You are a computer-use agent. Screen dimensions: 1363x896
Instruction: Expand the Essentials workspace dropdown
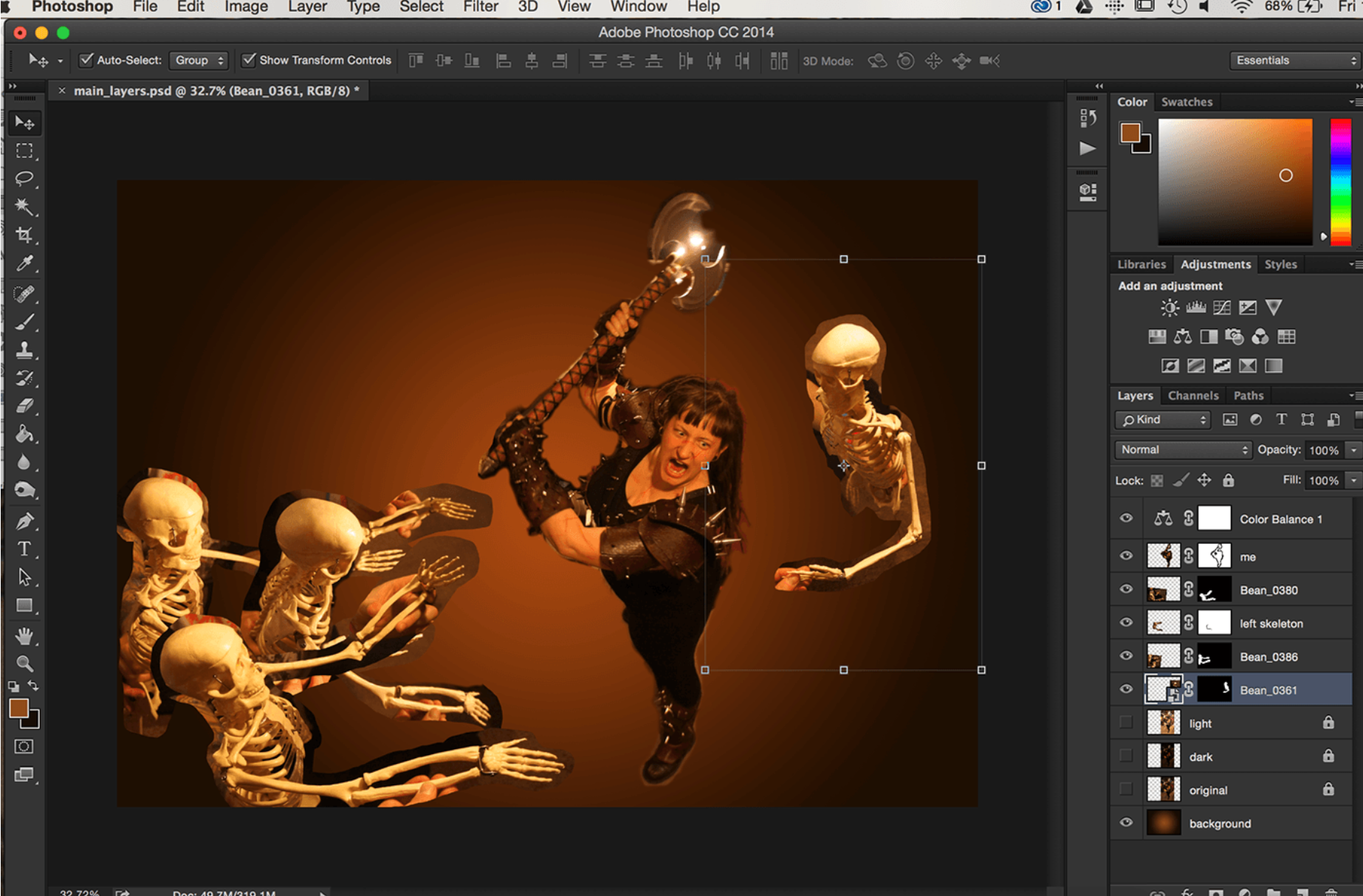pyautogui.click(x=1295, y=61)
